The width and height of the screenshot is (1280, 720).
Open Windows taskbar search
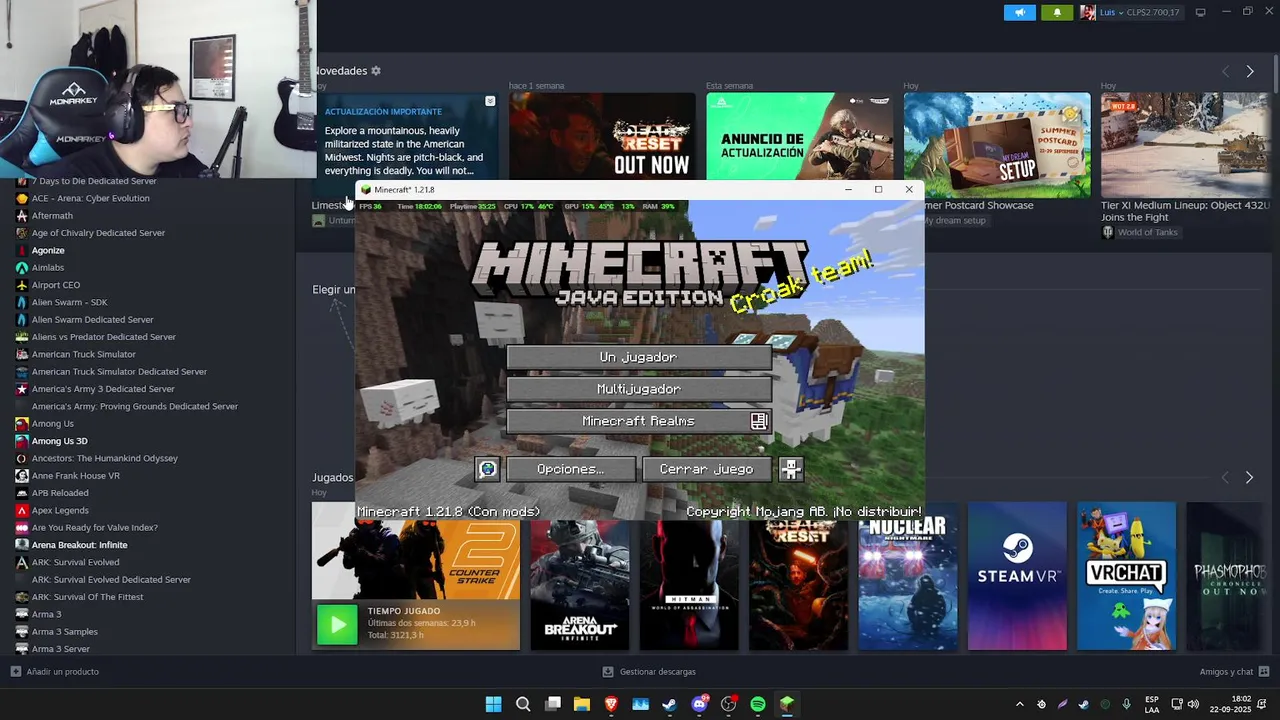[x=523, y=704]
